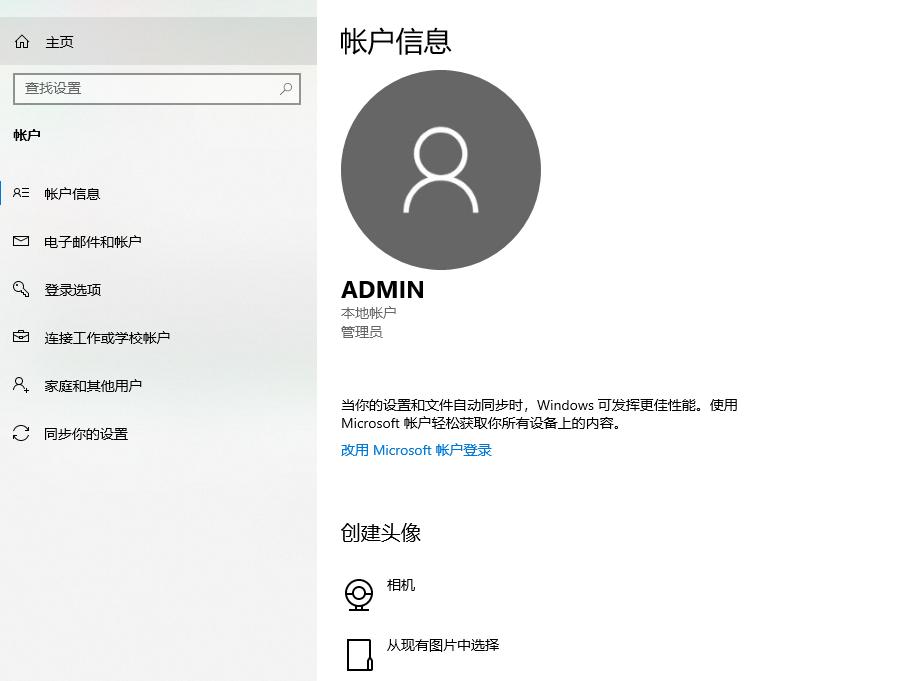Select the 家庭和其他用户 people icon

click(x=21, y=385)
